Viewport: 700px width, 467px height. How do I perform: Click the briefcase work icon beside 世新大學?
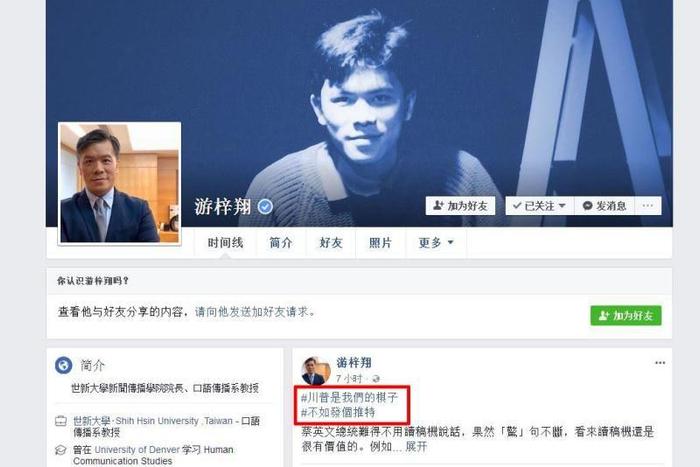[x=61, y=421]
